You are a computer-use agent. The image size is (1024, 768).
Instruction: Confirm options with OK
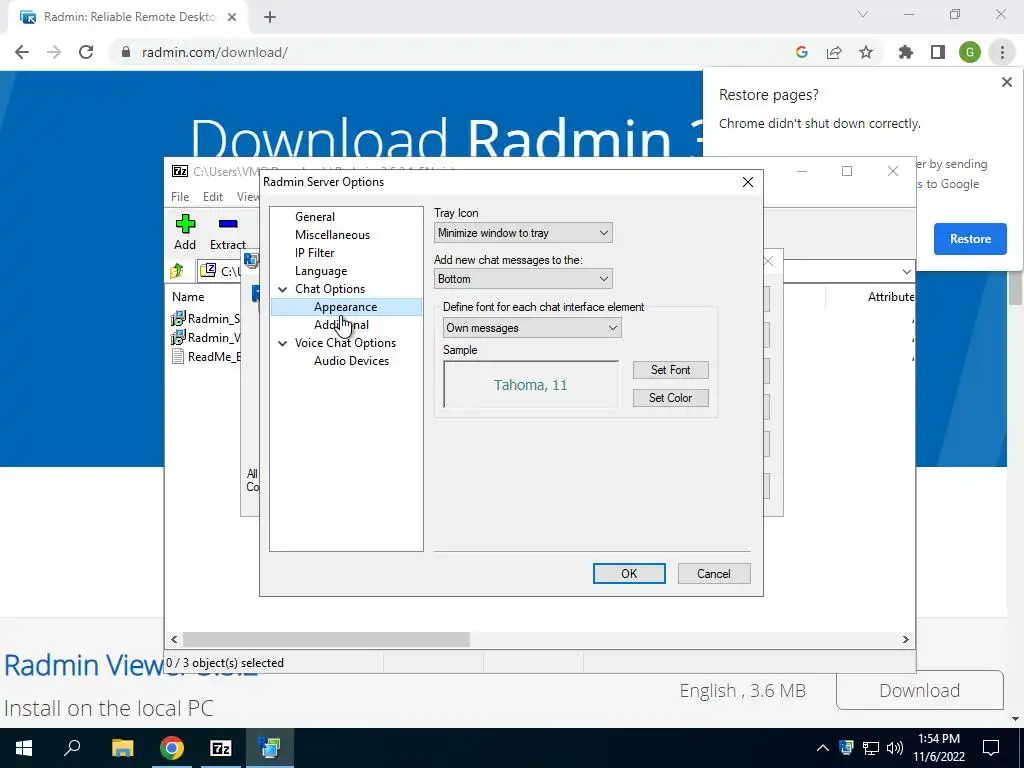(629, 573)
